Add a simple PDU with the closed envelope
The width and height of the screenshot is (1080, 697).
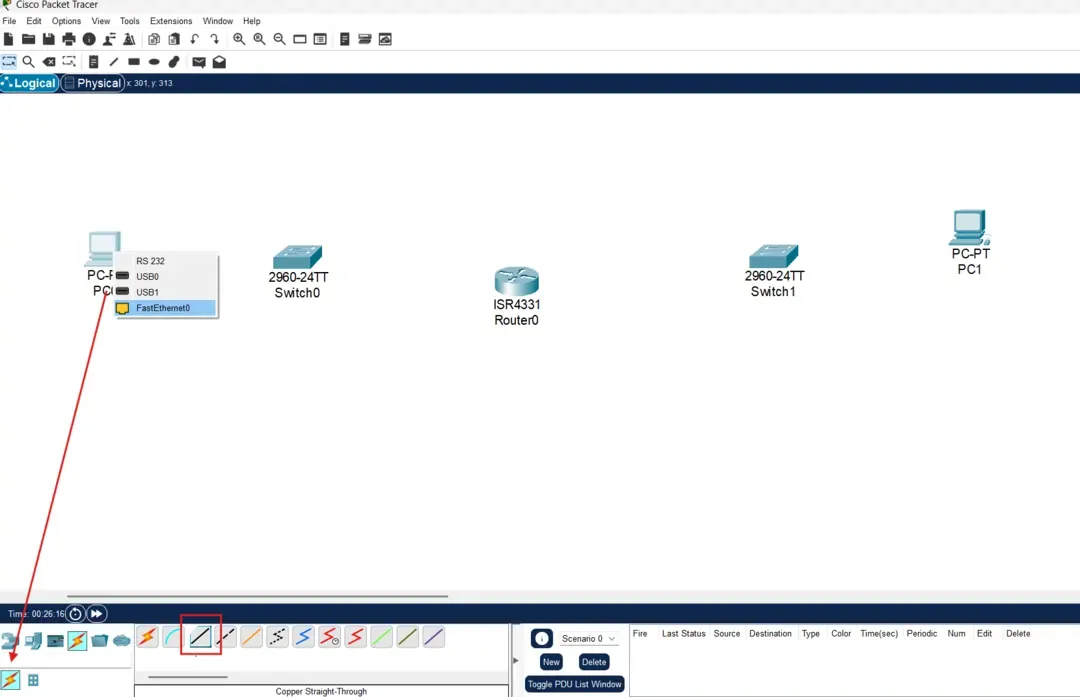tap(199, 62)
